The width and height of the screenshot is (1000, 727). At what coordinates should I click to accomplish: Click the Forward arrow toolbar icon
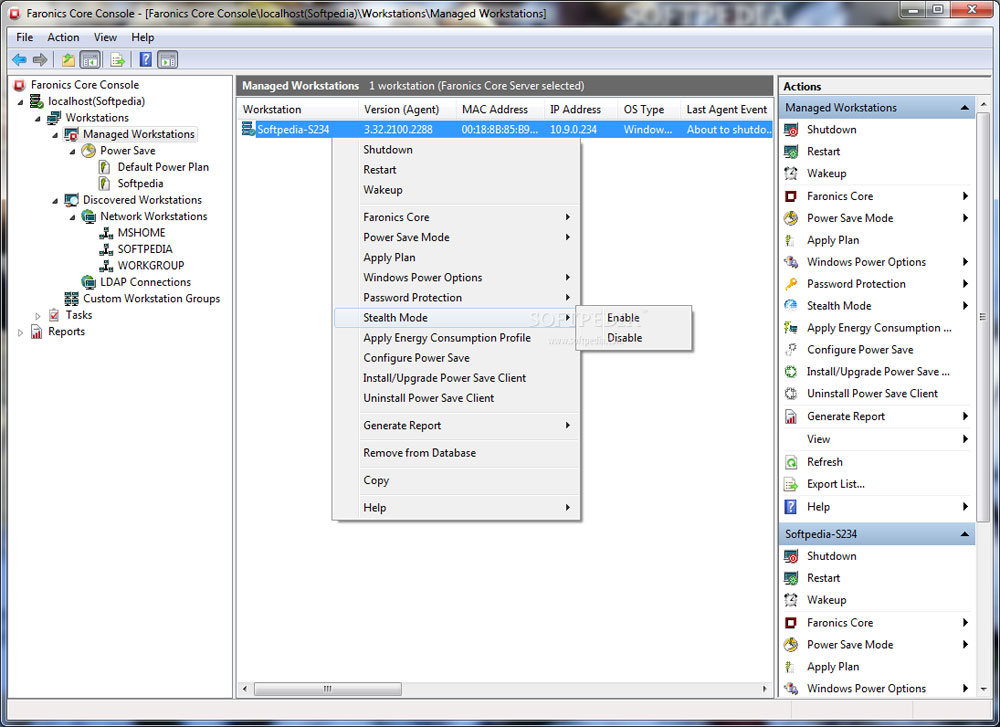click(x=40, y=60)
